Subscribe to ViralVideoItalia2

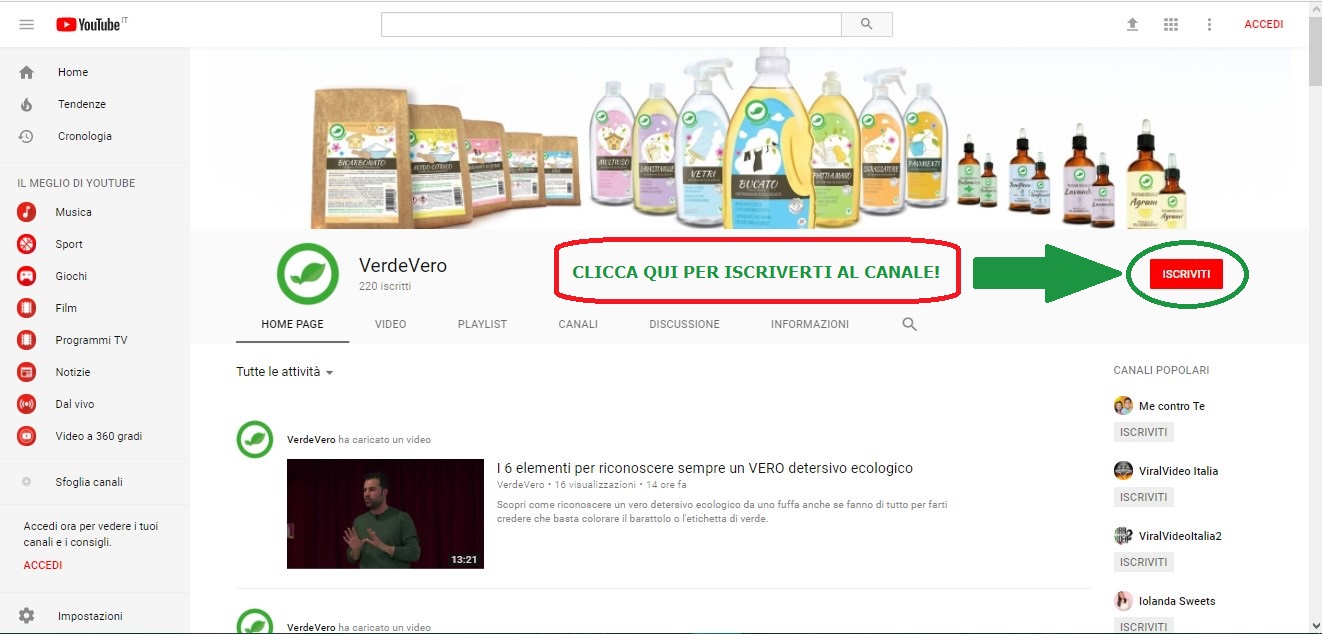click(1143, 562)
